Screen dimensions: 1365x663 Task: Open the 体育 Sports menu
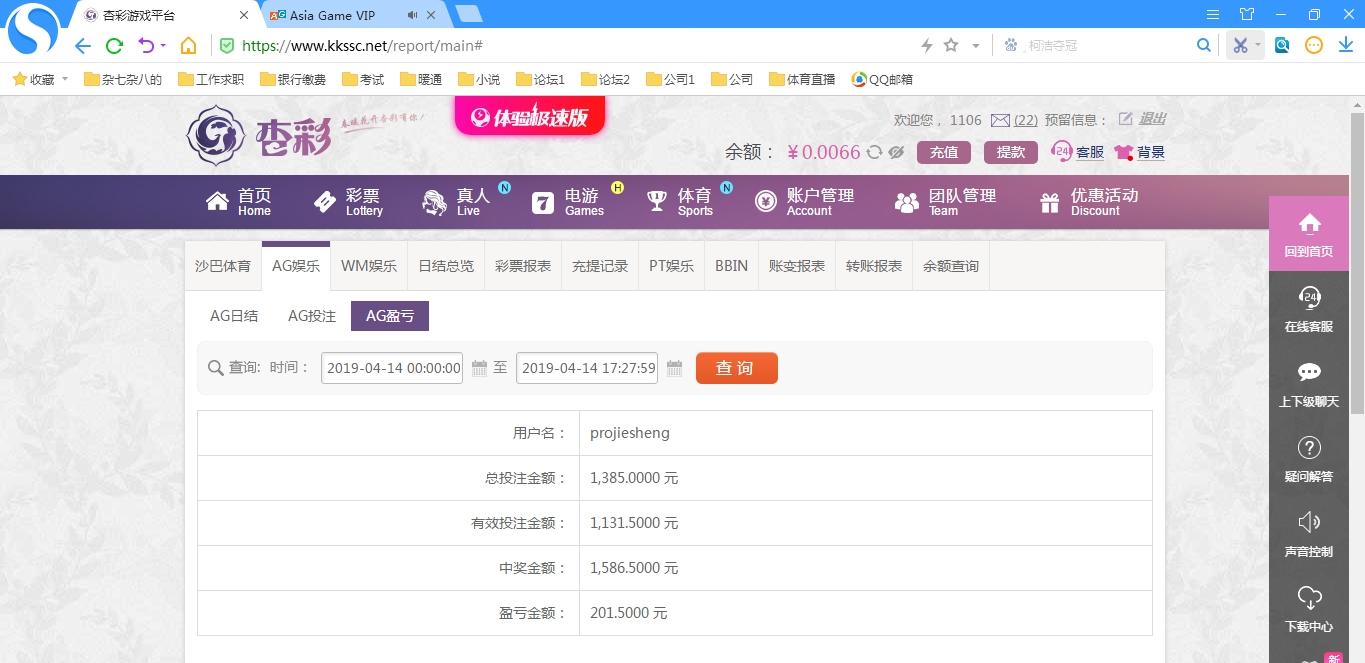click(680, 202)
